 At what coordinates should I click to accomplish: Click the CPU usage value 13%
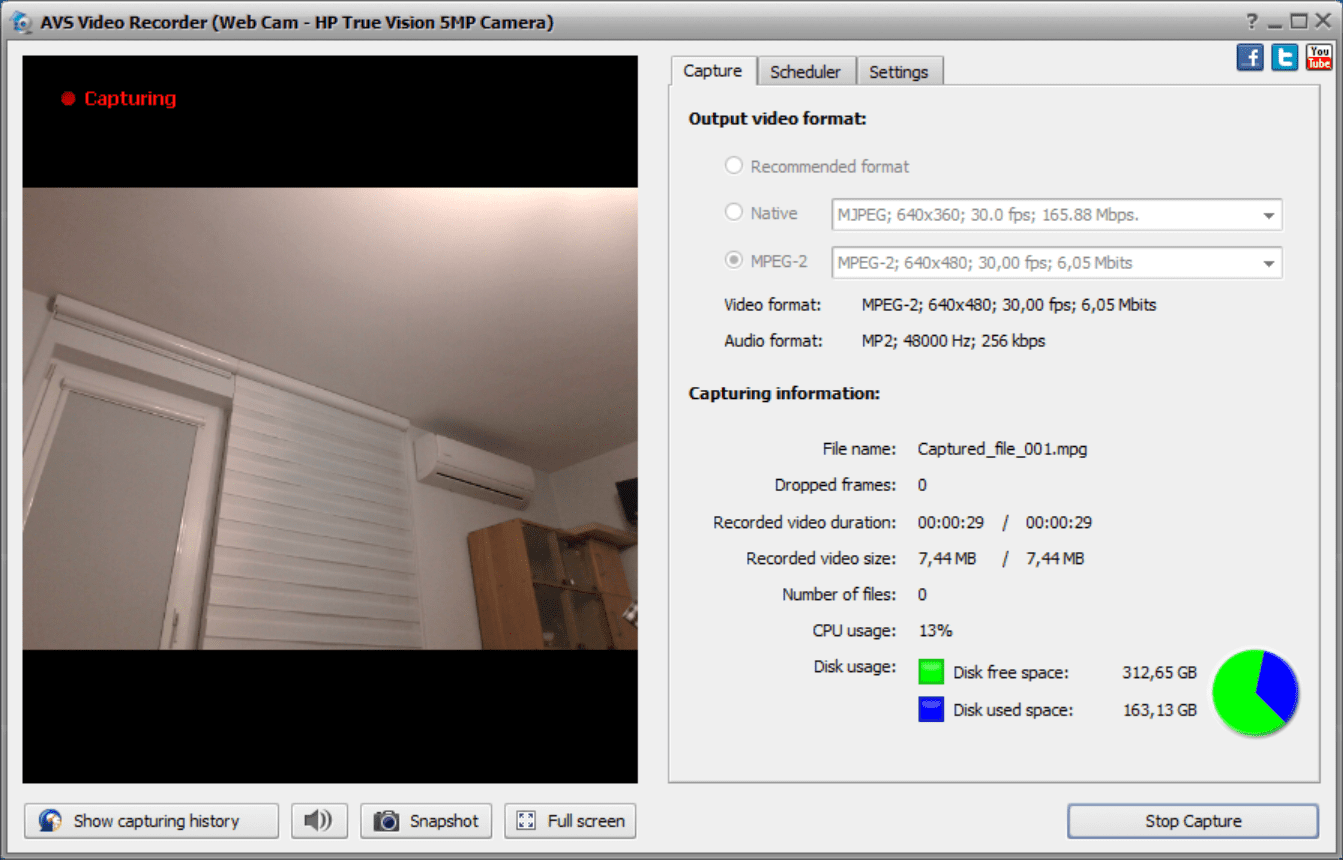coord(935,631)
